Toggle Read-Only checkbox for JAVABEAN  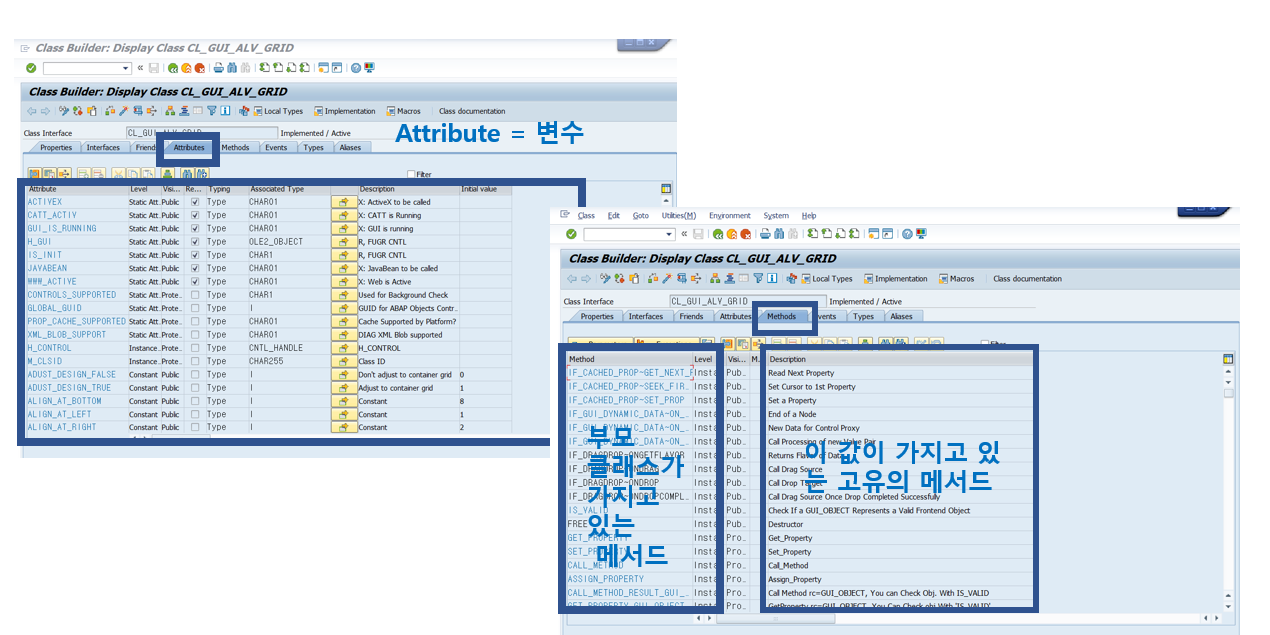195,268
